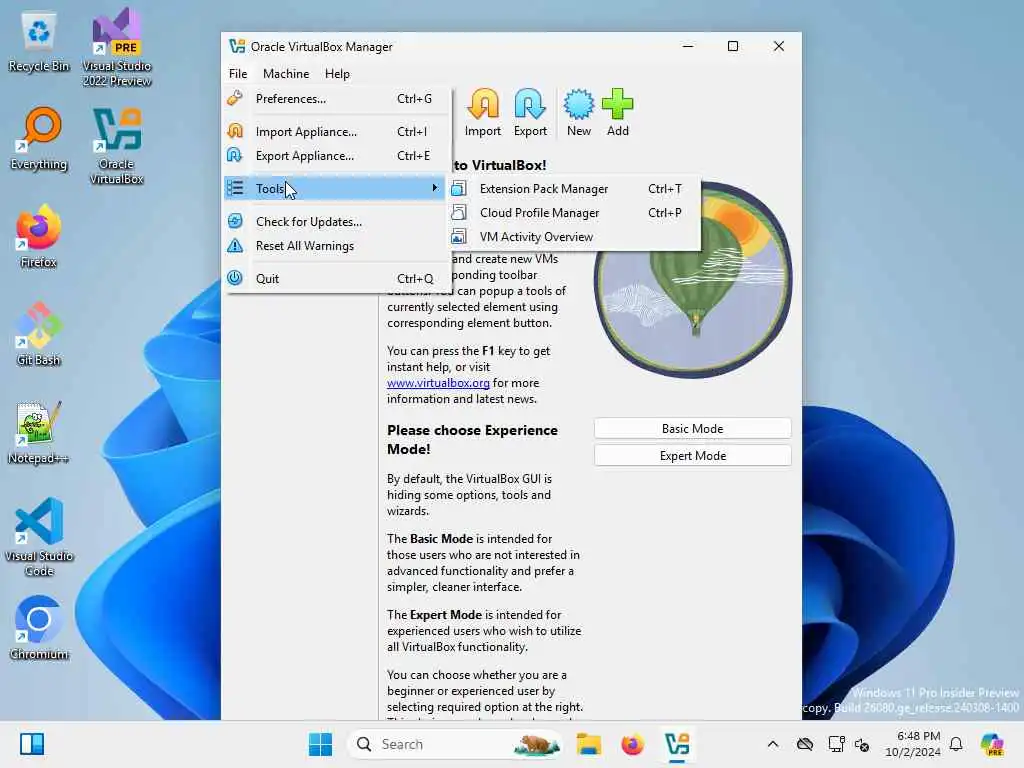Show hidden tray icons chevron
The width and height of the screenshot is (1024, 768).
[773, 744]
